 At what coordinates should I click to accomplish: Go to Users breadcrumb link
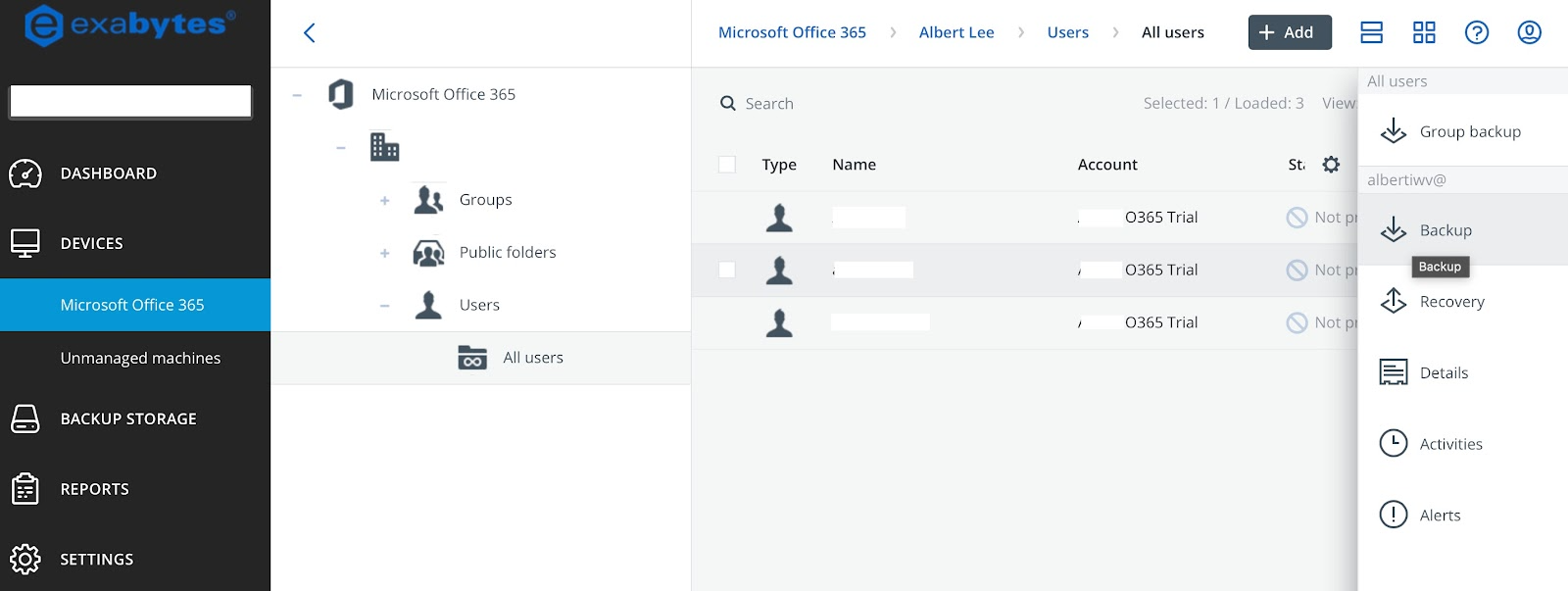(x=1067, y=32)
